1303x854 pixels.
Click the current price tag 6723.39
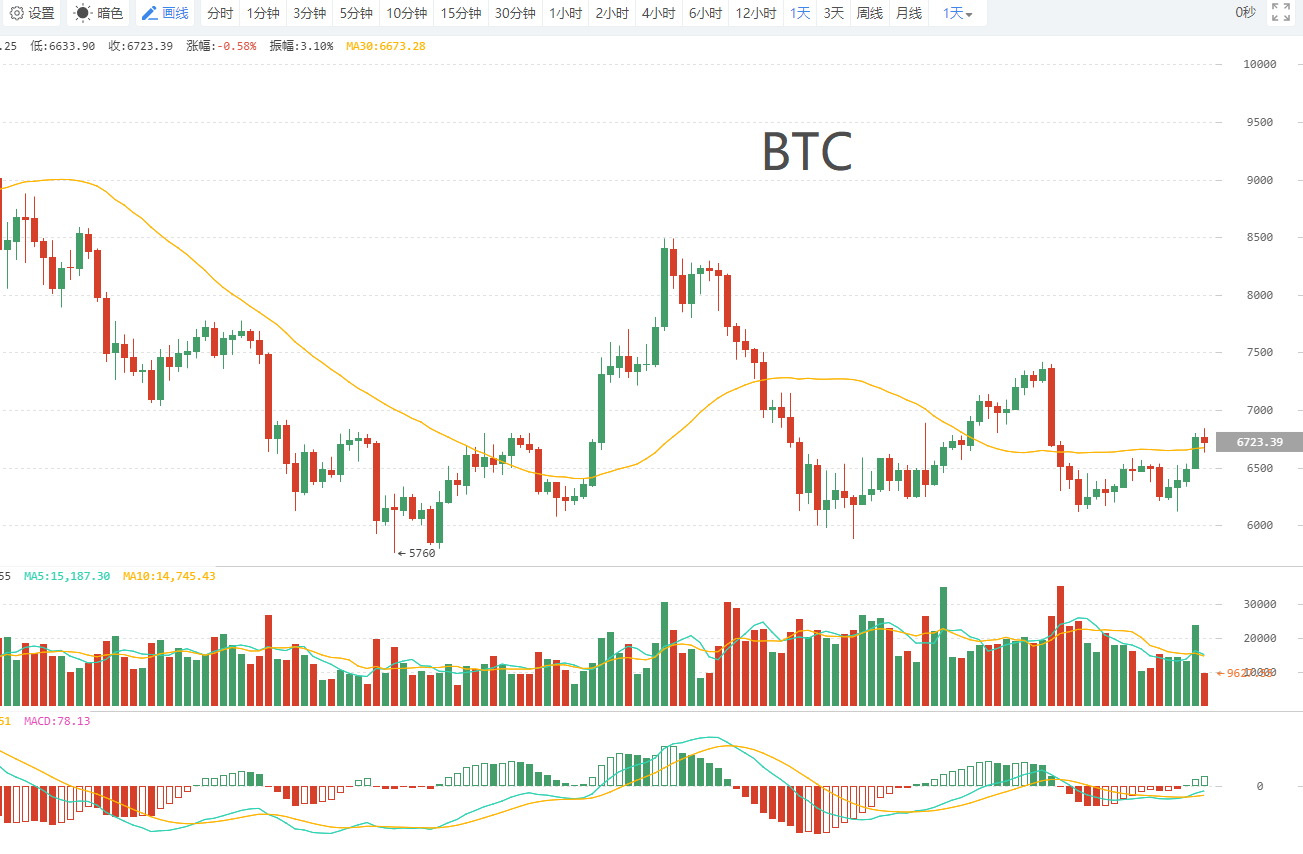click(1259, 442)
